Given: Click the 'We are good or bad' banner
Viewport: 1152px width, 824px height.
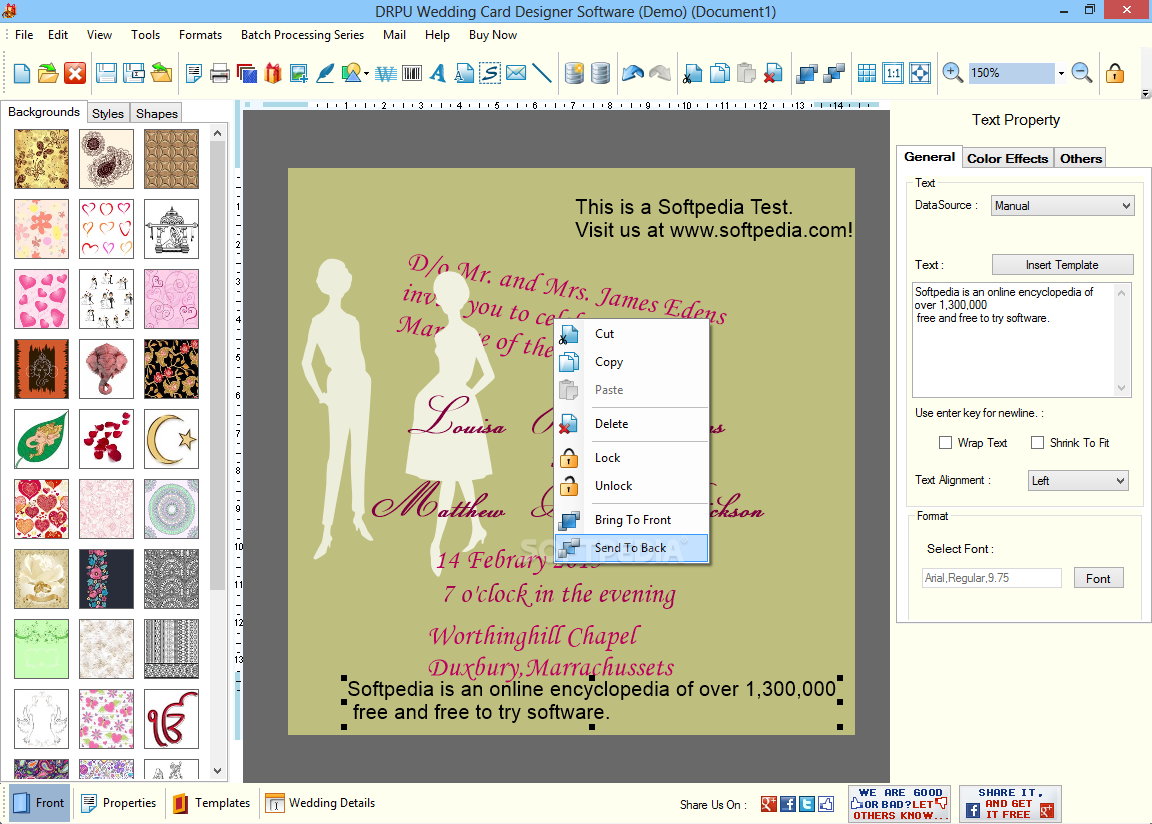Looking at the screenshot, I should pyautogui.click(x=899, y=803).
